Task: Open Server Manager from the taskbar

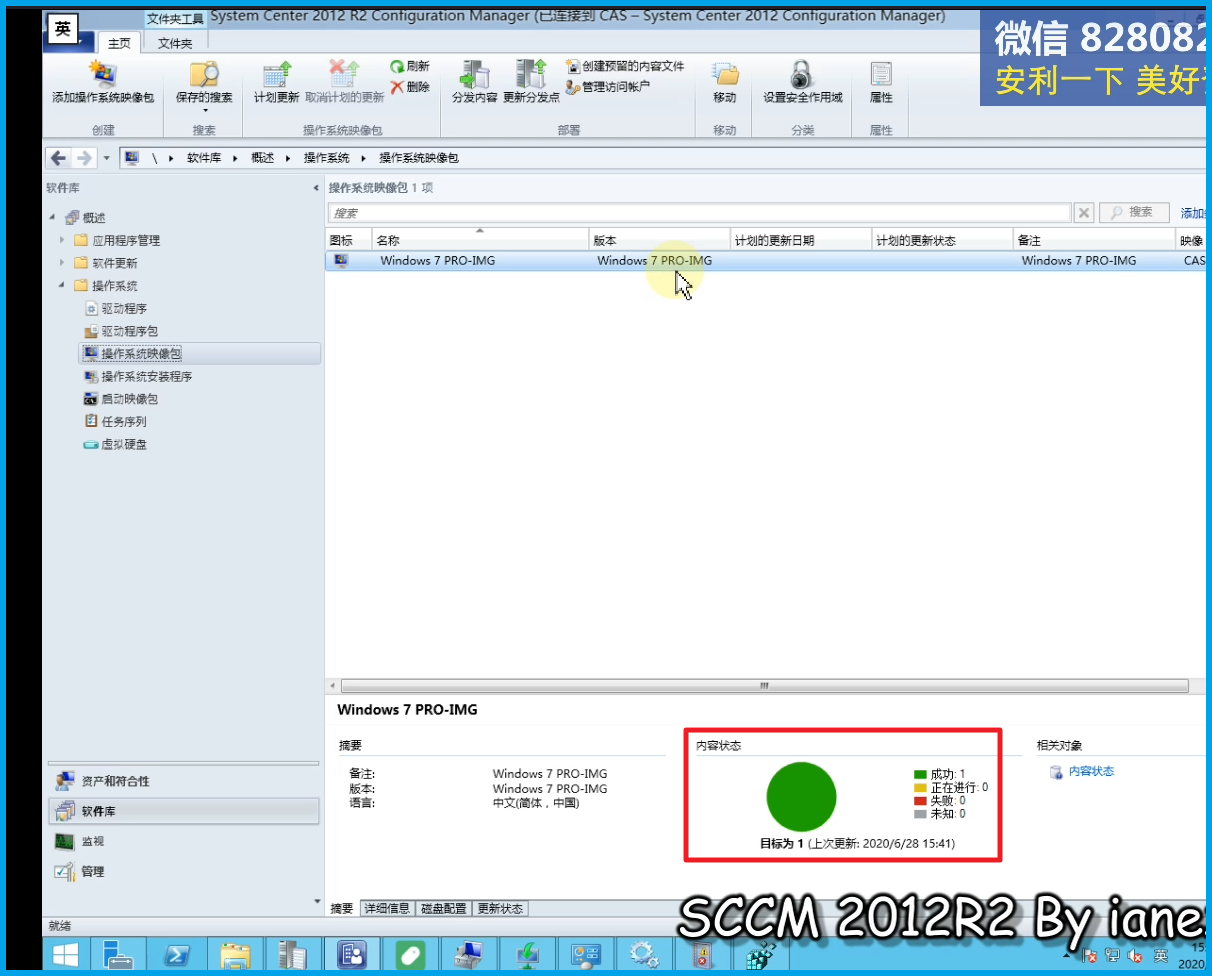Action: pos(118,954)
